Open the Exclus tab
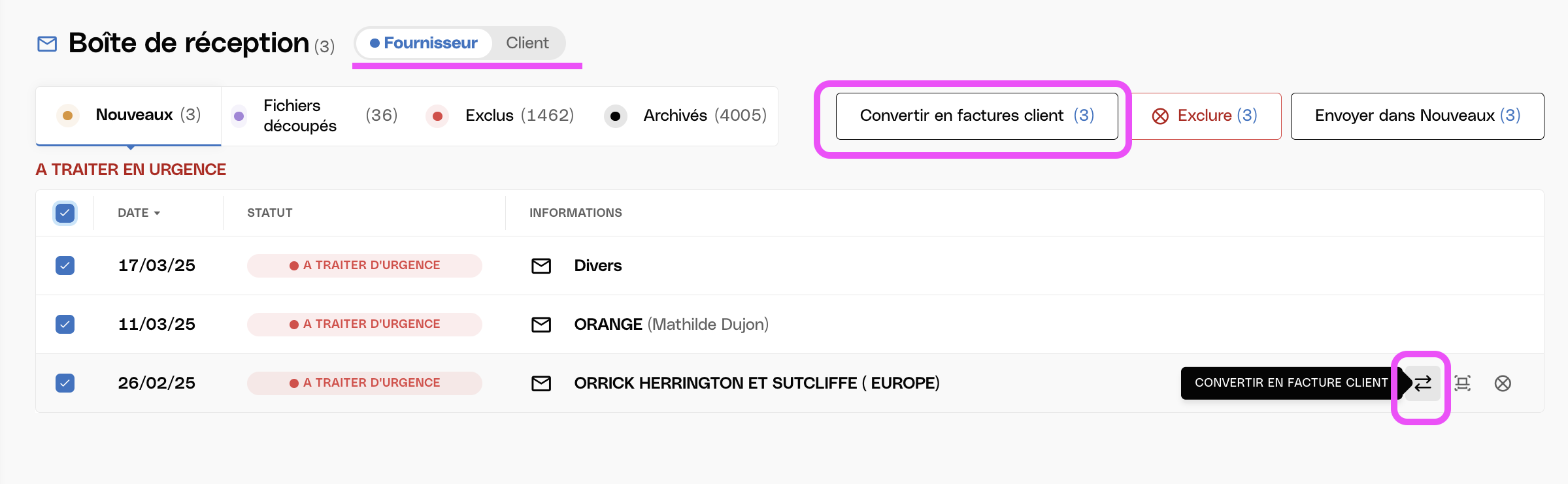 pos(500,116)
